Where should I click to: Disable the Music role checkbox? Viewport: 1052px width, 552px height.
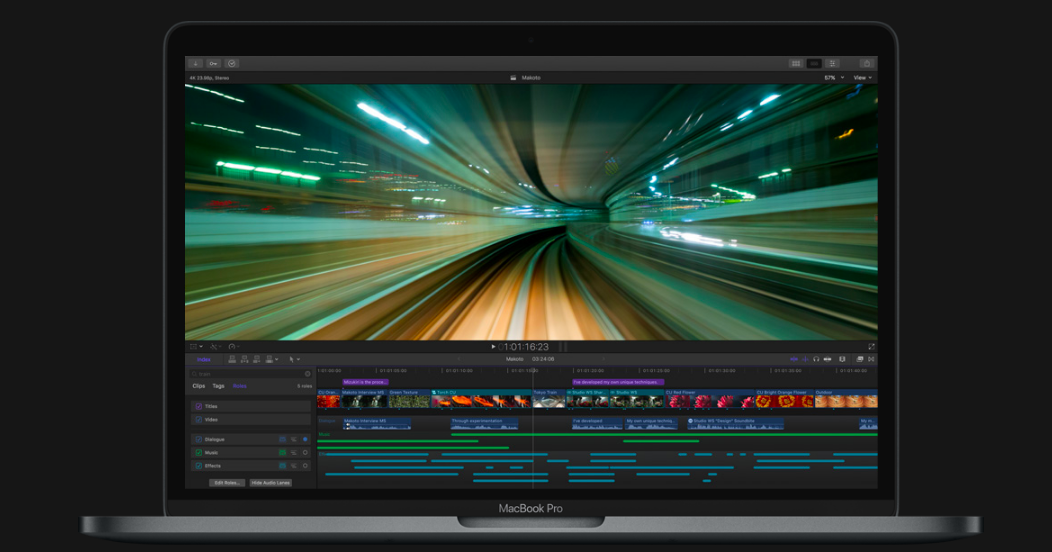click(199, 452)
